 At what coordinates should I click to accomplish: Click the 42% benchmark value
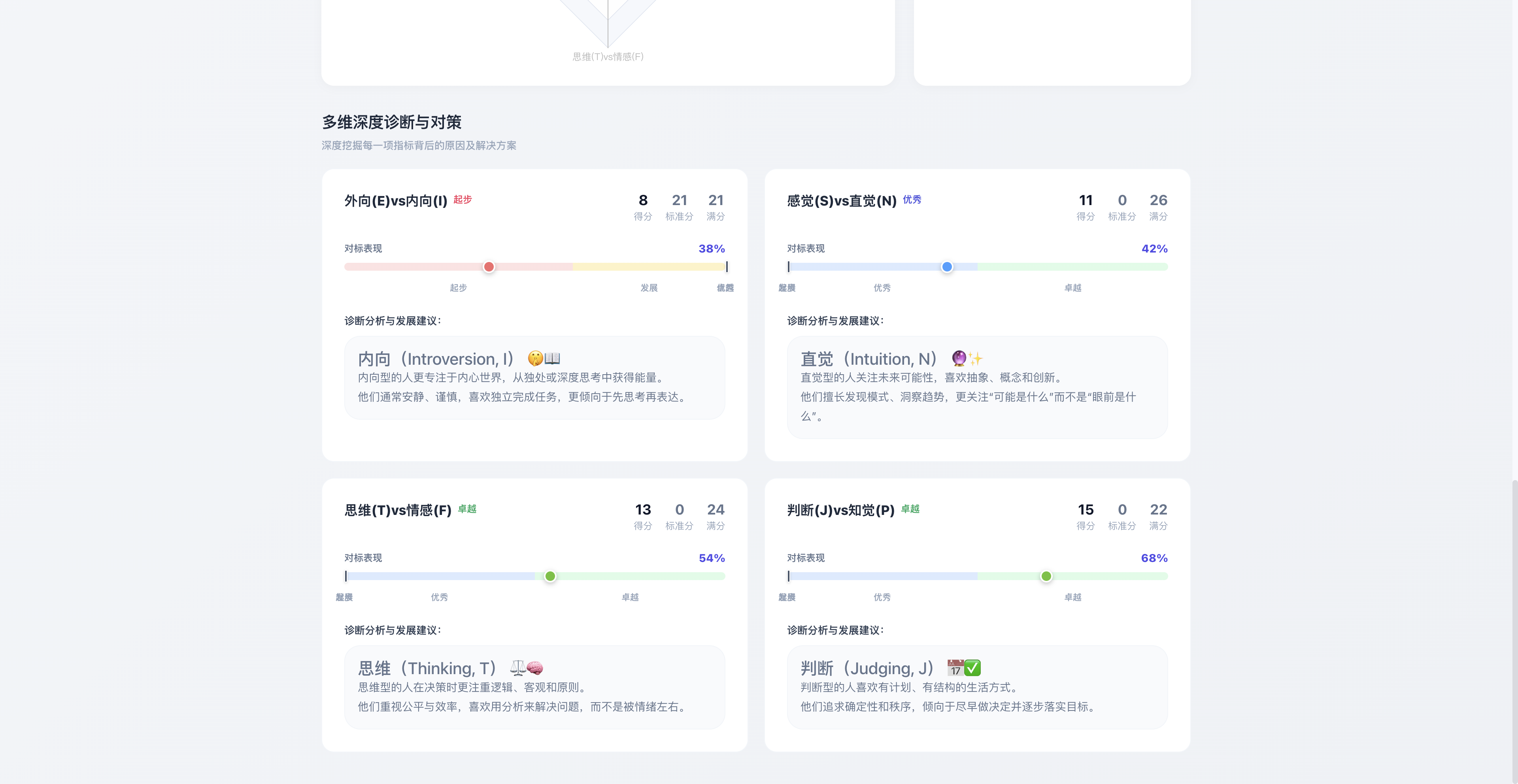tap(1154, 249)
